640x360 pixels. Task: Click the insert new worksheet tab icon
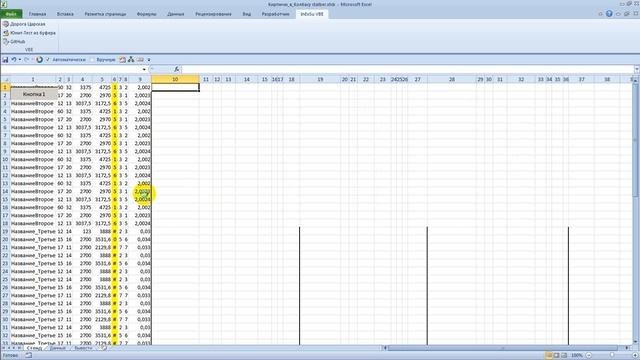click(x=103, y=348)
